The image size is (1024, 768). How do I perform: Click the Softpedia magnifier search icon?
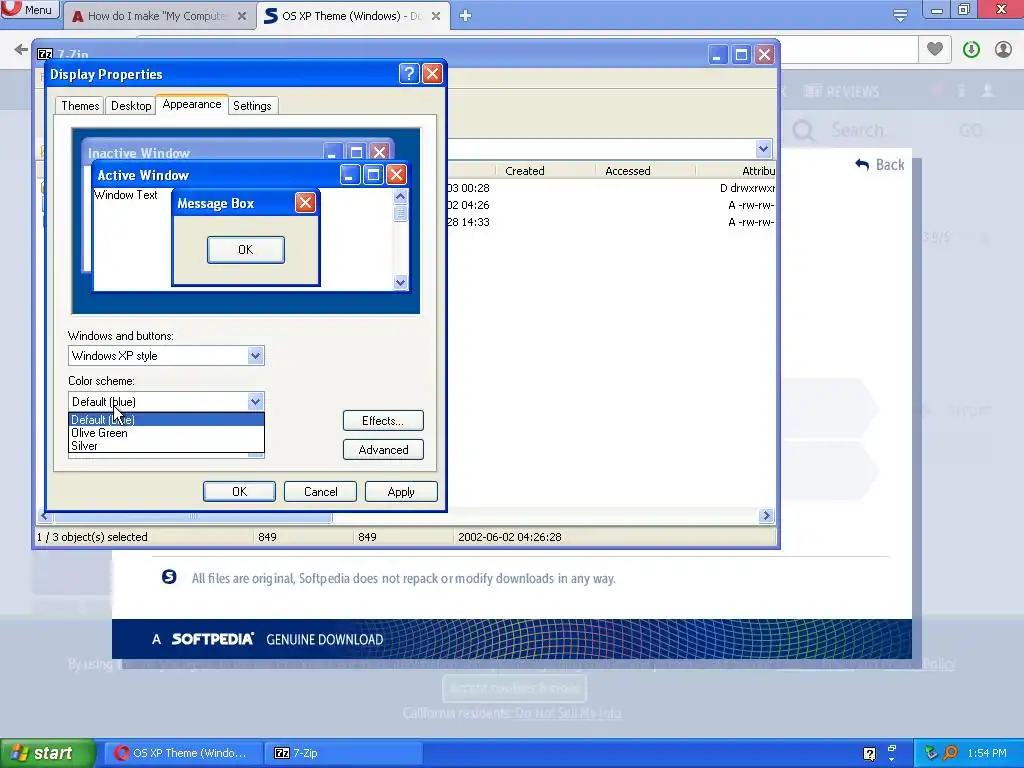(804, 131)
